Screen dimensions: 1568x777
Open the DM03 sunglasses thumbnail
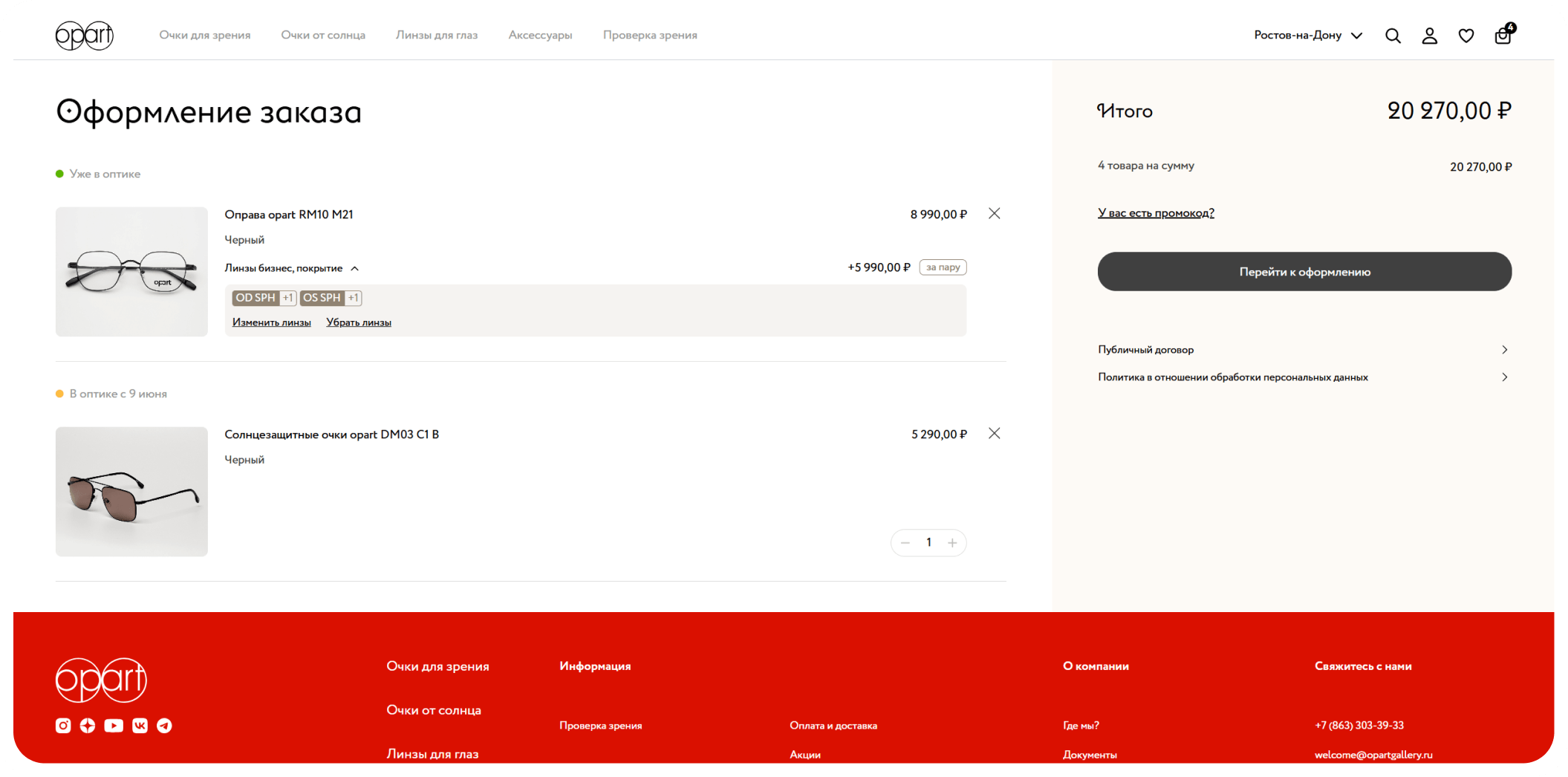tap(131, 492)
